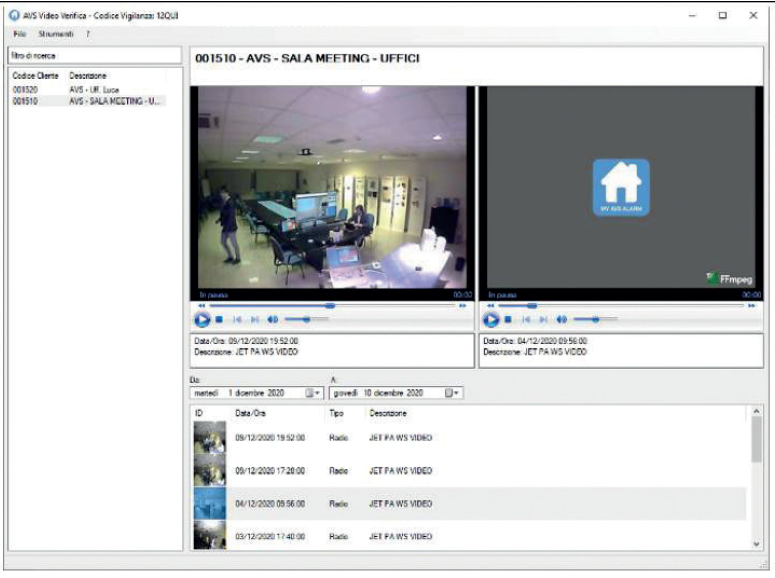The width and height of the screenshot is (775, 578).
Task: Open the ? help menu
Action: click(x=88, y=34)
